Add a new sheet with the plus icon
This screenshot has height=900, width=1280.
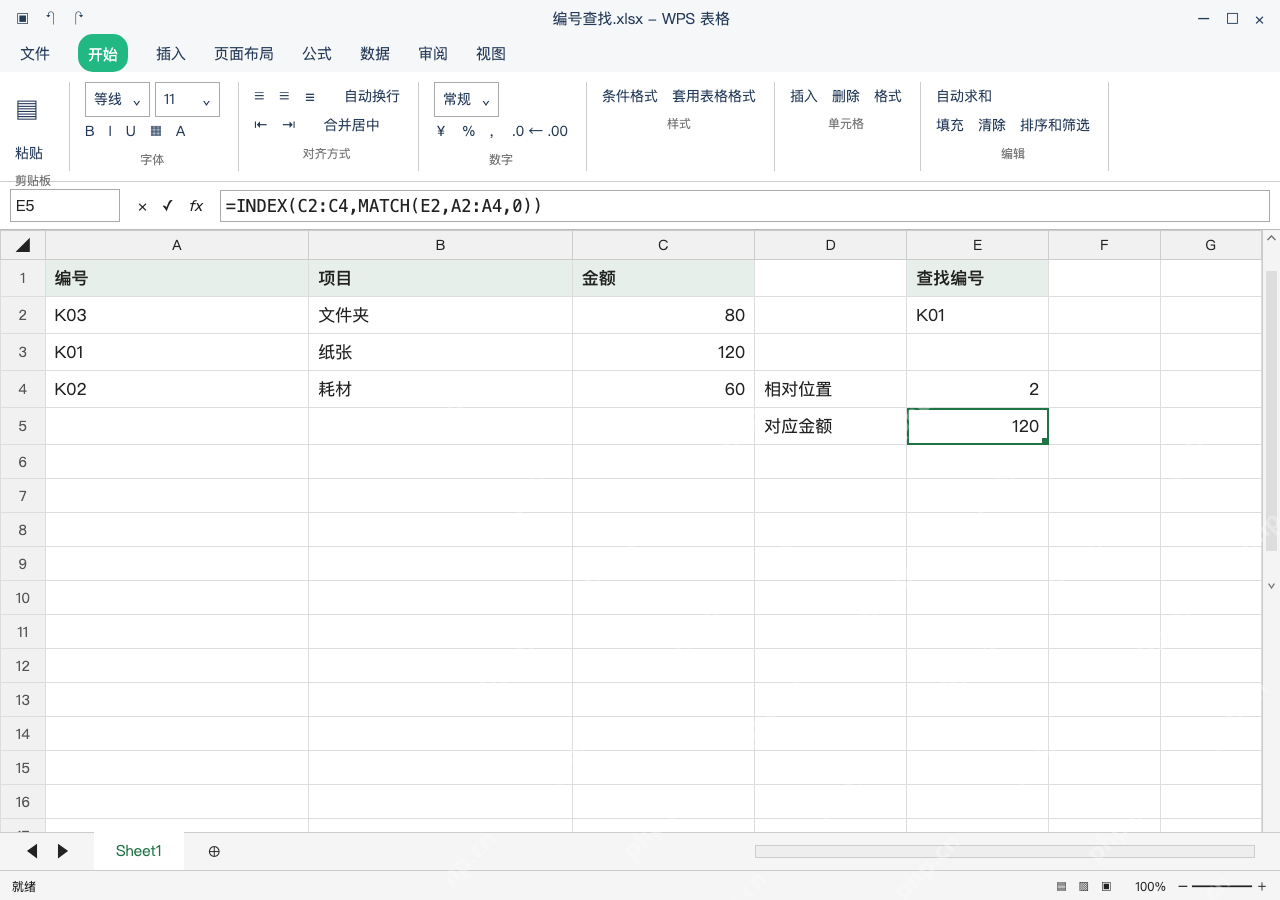tap(214, 851)
